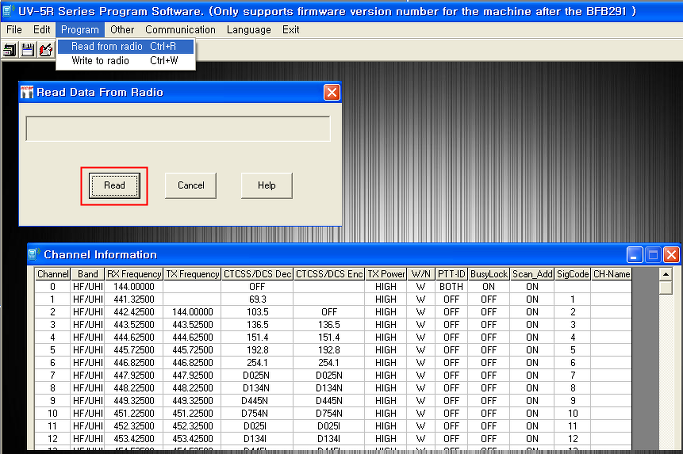Select the BusyLock ON cell in channel 0
This screenshot has width=683, height=454.
pyautogui.click(x=489, y=287)
